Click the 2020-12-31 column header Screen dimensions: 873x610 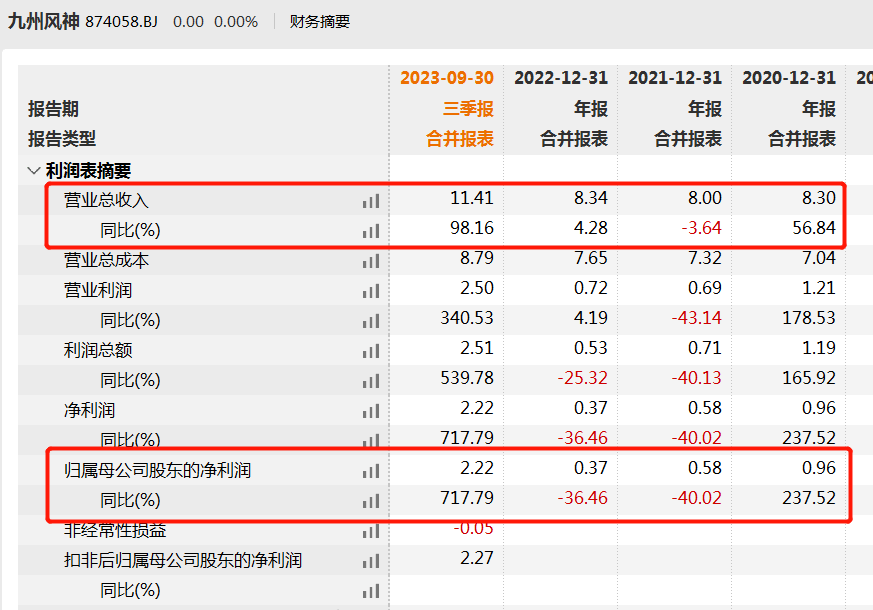[789, 78]
